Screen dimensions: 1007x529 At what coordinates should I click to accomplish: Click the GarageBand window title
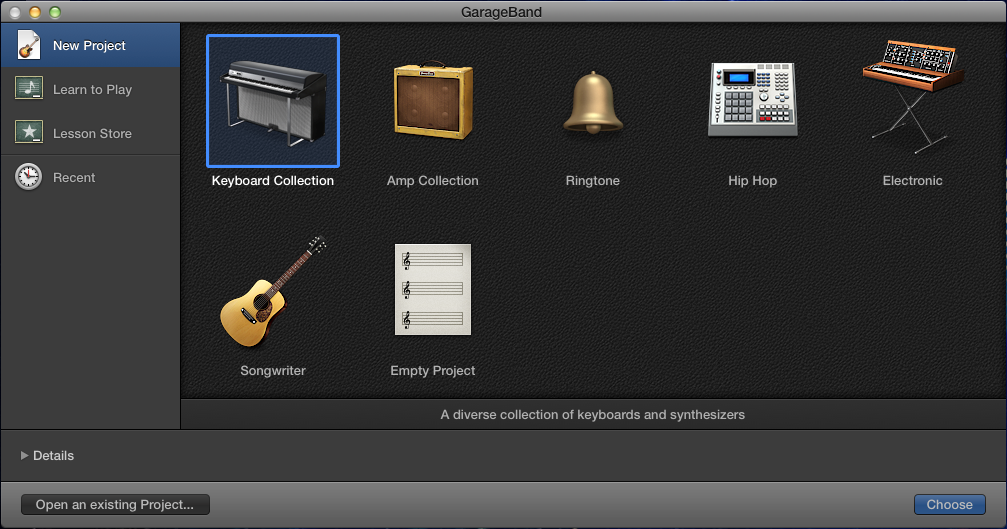(x=502, y=12)
